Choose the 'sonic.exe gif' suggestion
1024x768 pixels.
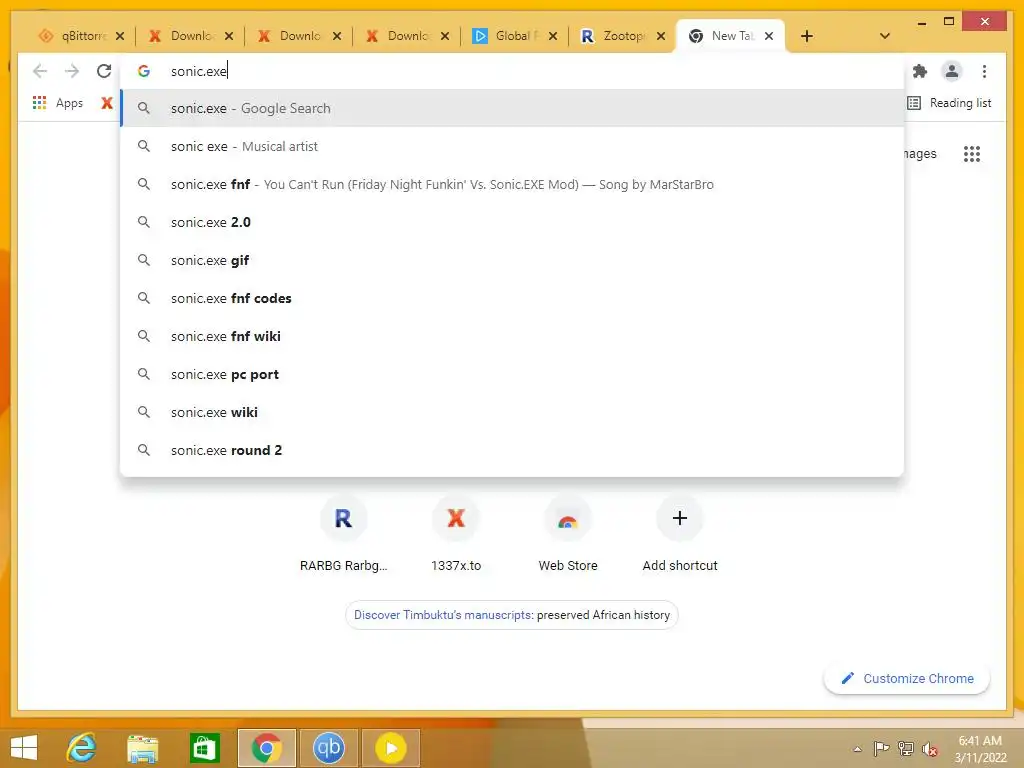tap(512, 260)
